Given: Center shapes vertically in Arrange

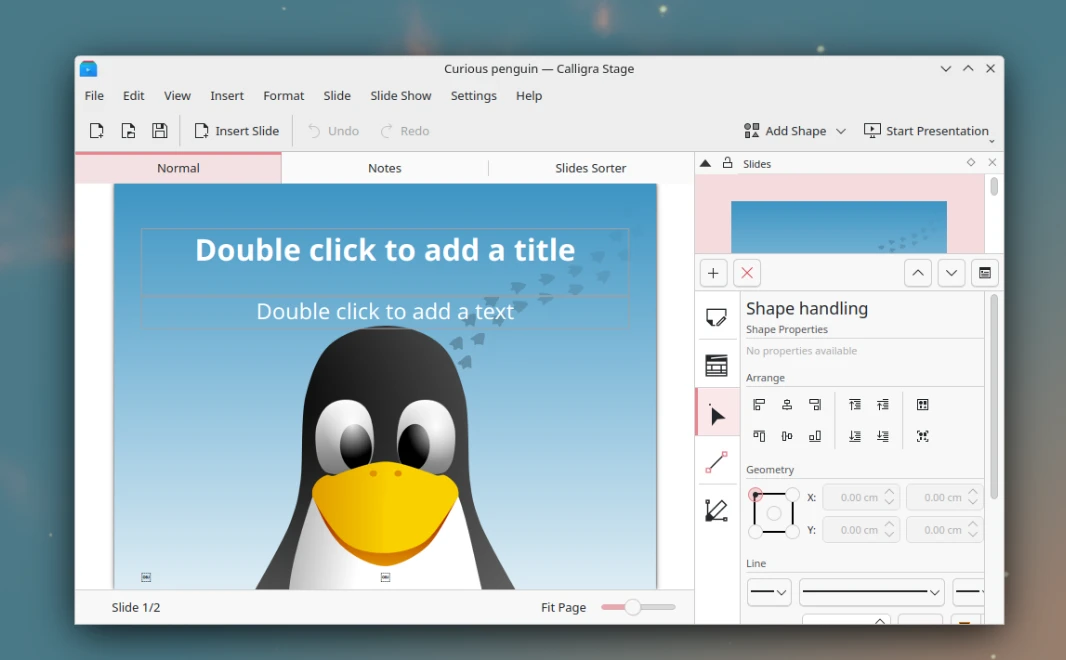Looking at the screenshot, I should 787,436.
